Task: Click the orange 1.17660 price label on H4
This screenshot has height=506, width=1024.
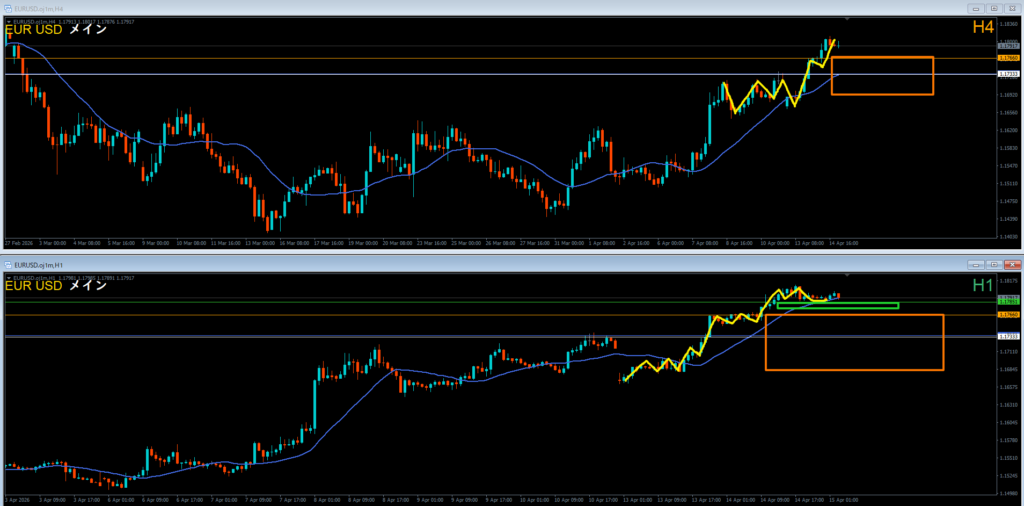Action: [1008, 58]
